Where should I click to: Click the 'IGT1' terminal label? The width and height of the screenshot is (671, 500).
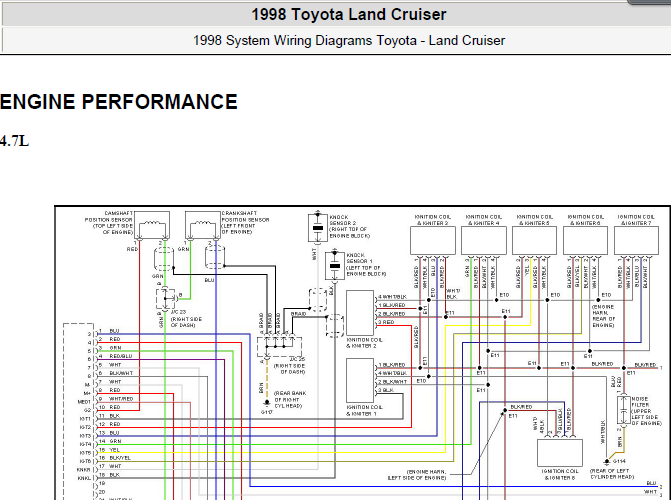click(85, 419)
